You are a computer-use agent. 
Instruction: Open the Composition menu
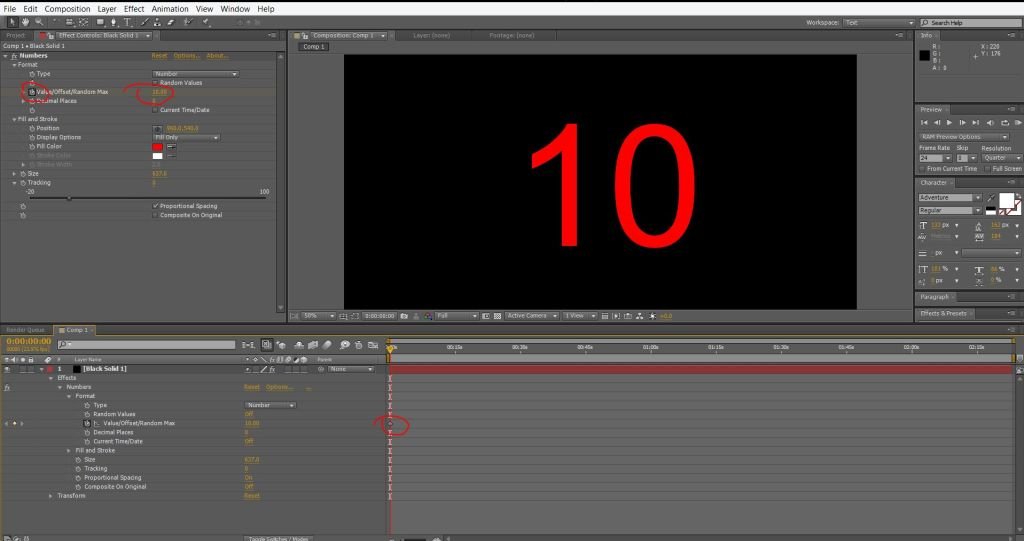[67, 9]
